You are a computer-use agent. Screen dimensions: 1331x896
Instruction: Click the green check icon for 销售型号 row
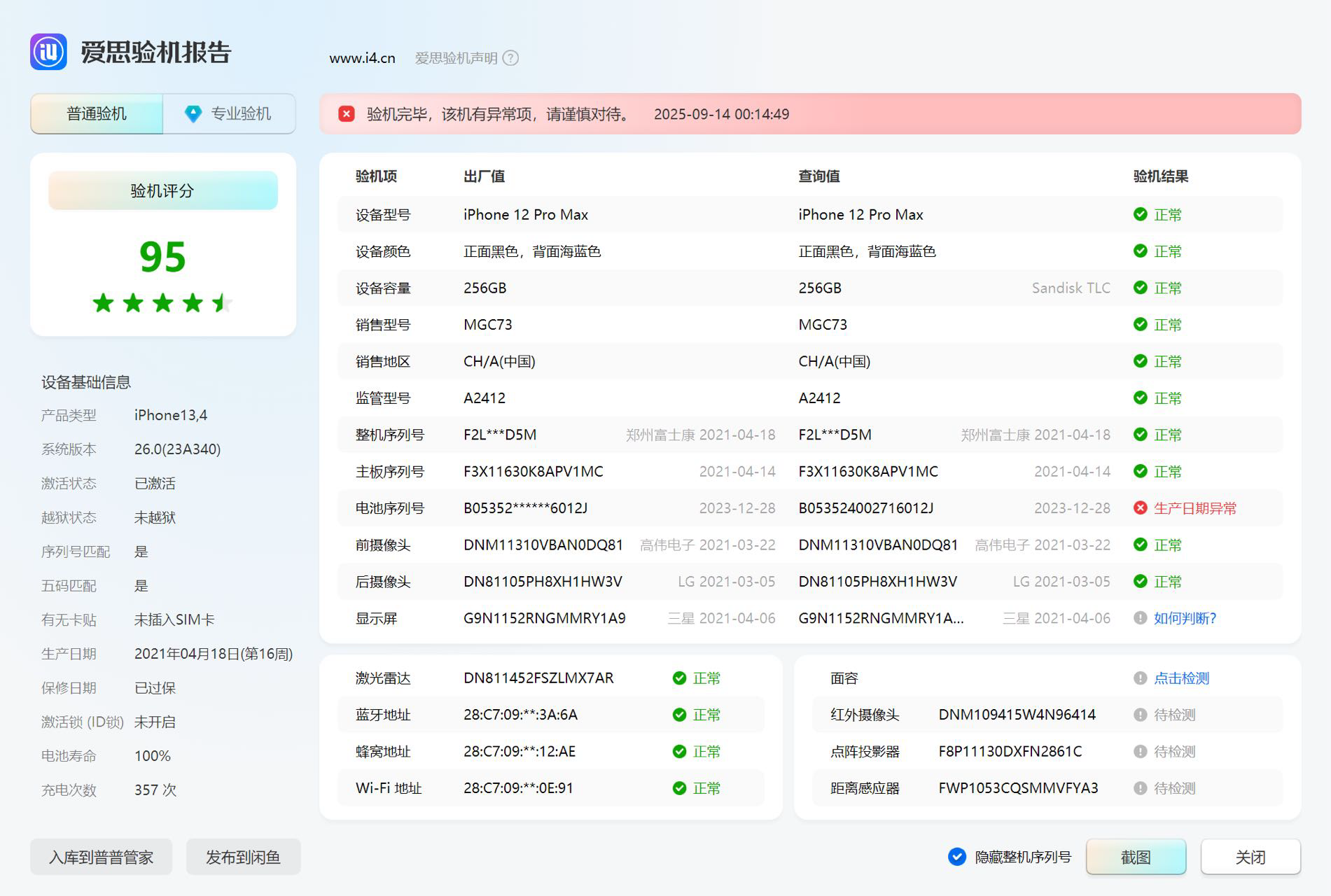click(x=1140, y=325)
